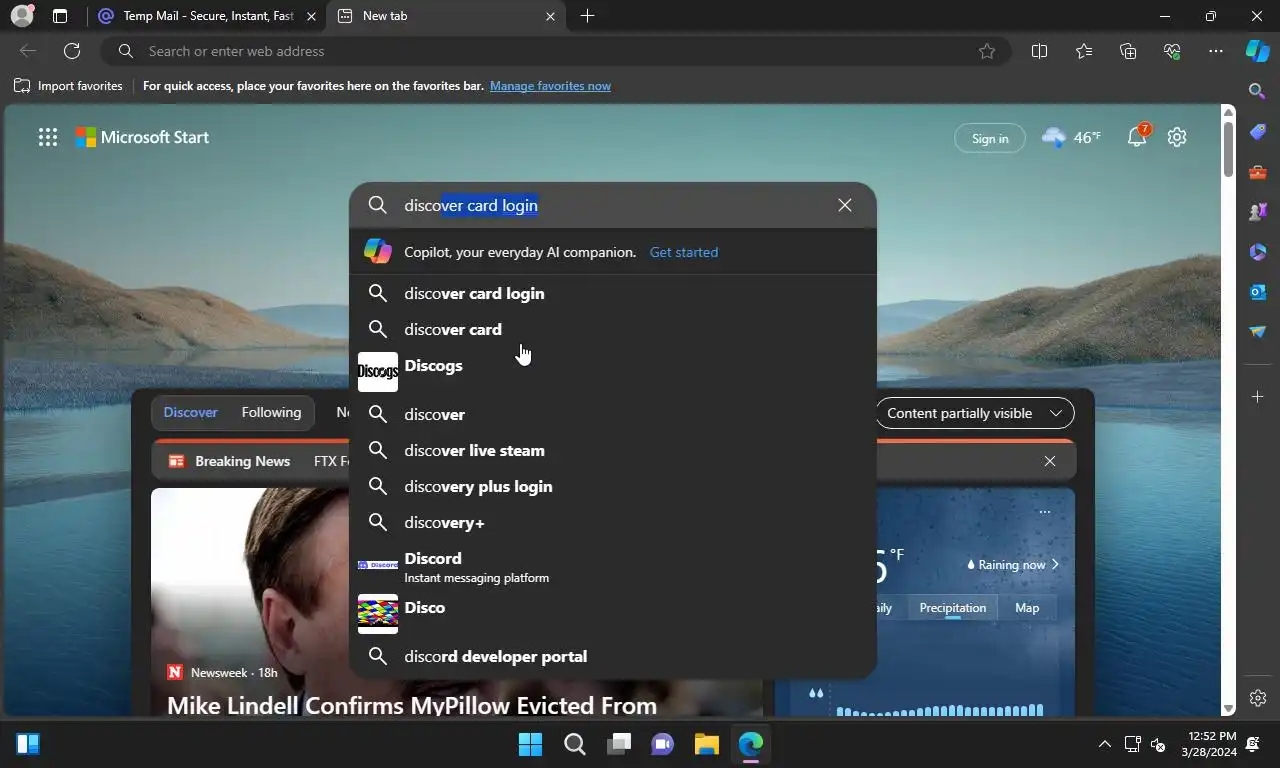Add page to favorites star icon
The image size is (1280, 768).
pyautogui.click(x=987, y=51)
